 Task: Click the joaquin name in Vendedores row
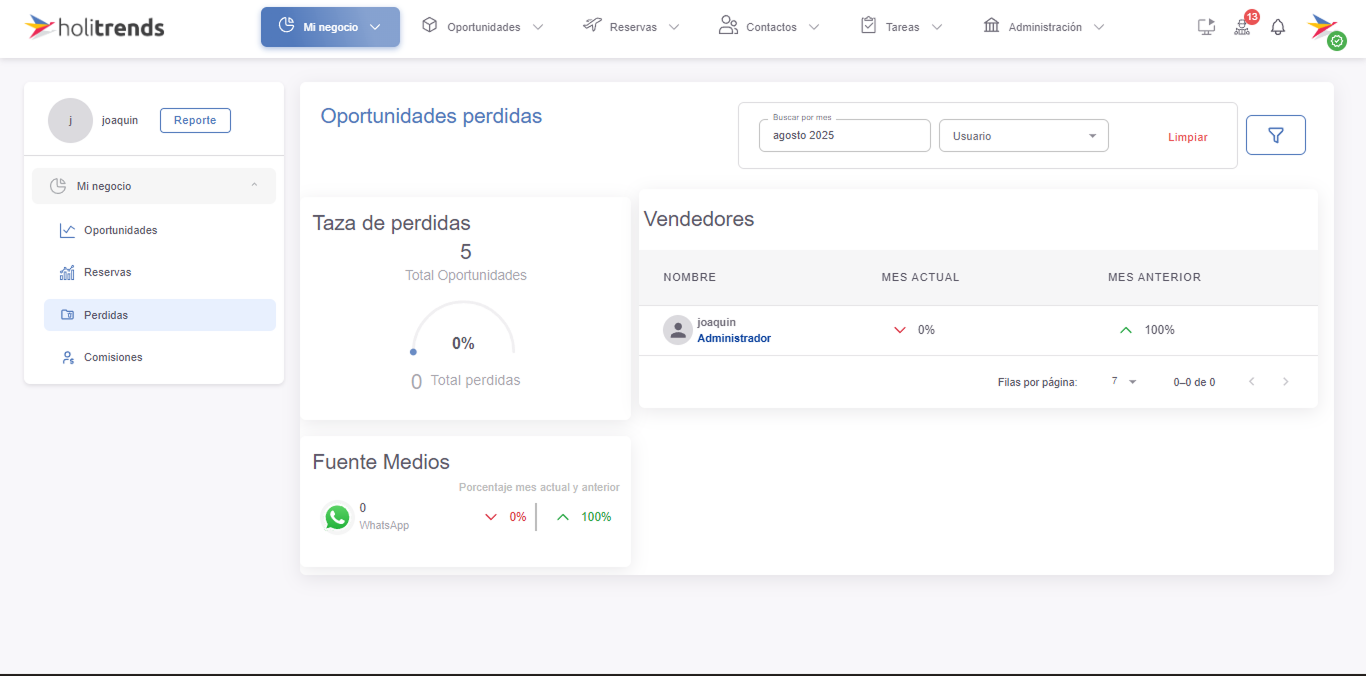716,322
